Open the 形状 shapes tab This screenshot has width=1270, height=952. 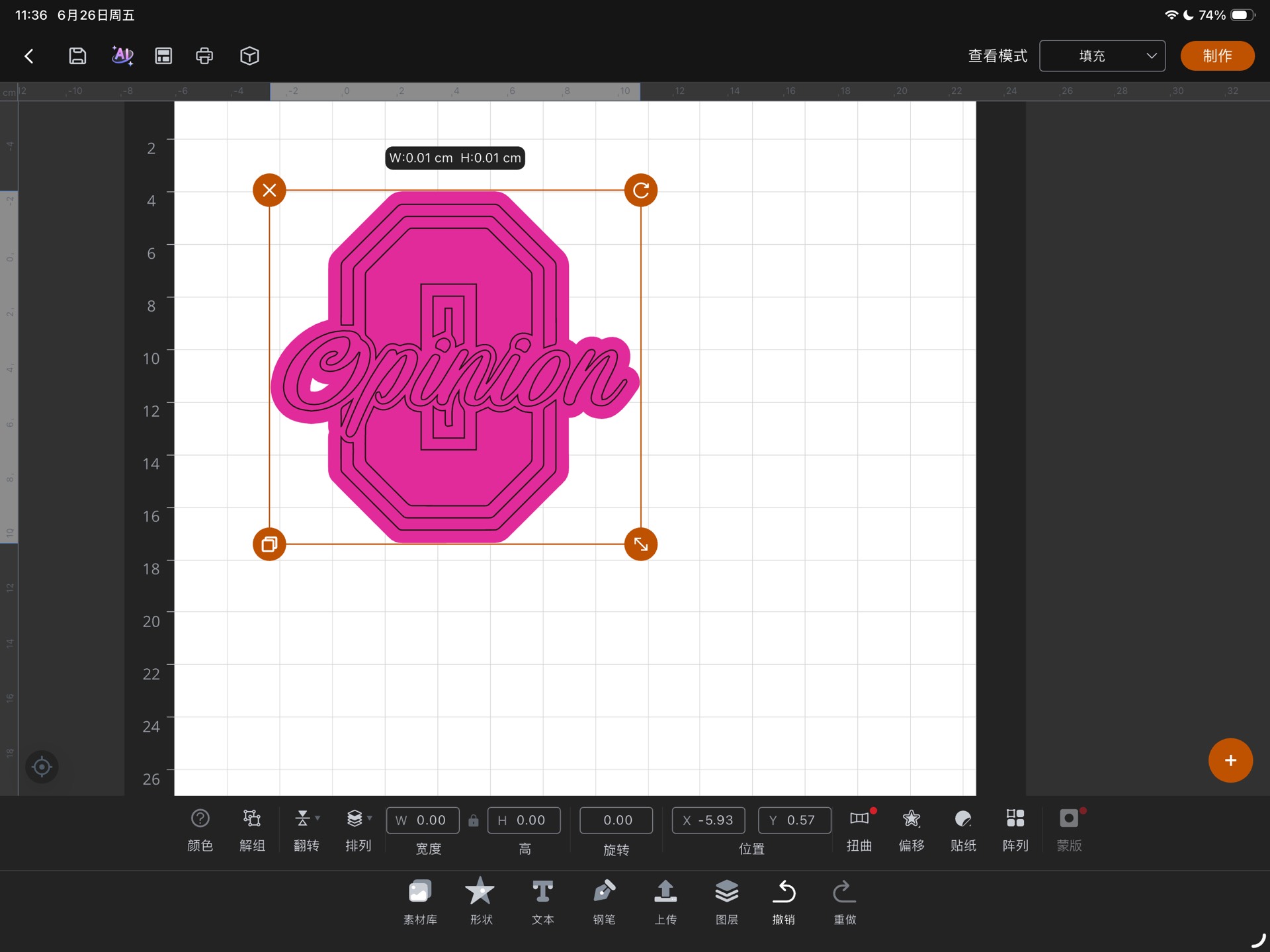(481, 902)
